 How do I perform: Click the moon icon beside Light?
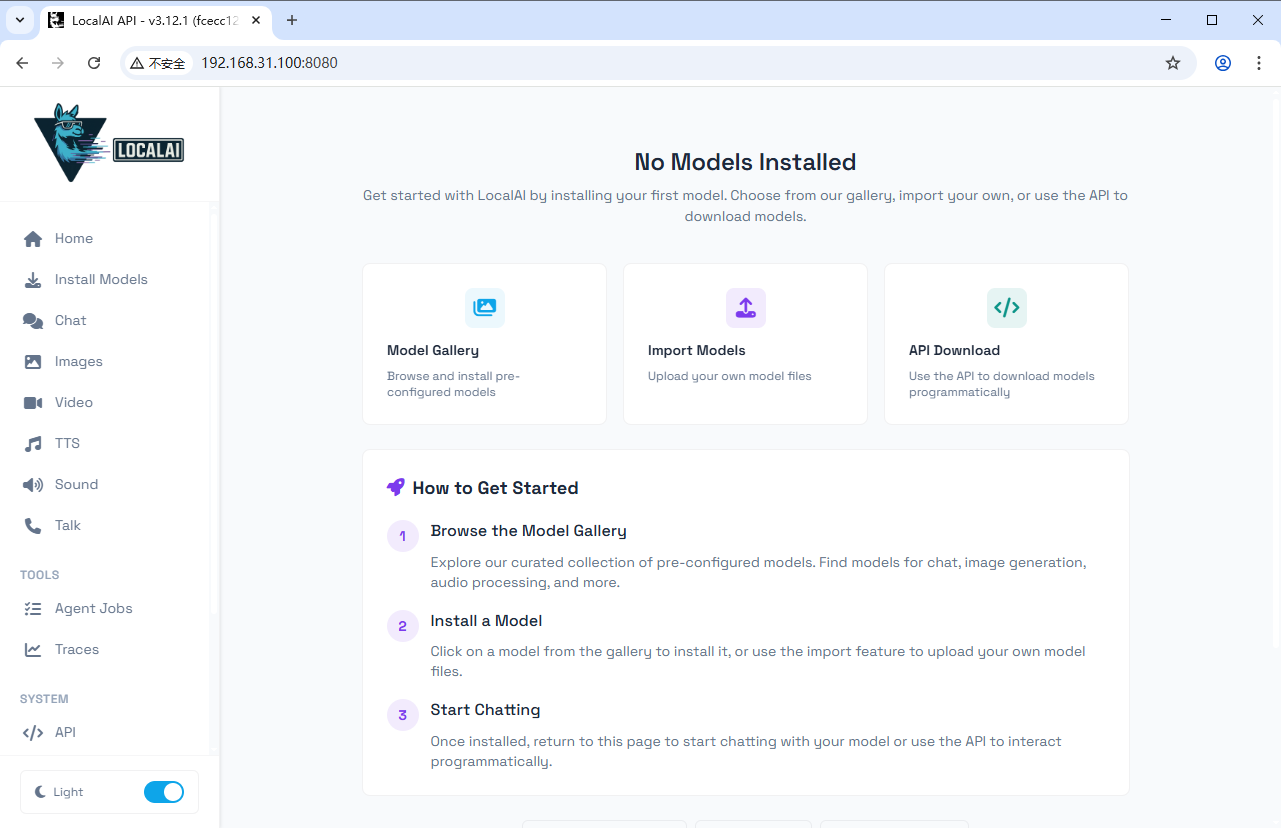click(x=40, y=792)
